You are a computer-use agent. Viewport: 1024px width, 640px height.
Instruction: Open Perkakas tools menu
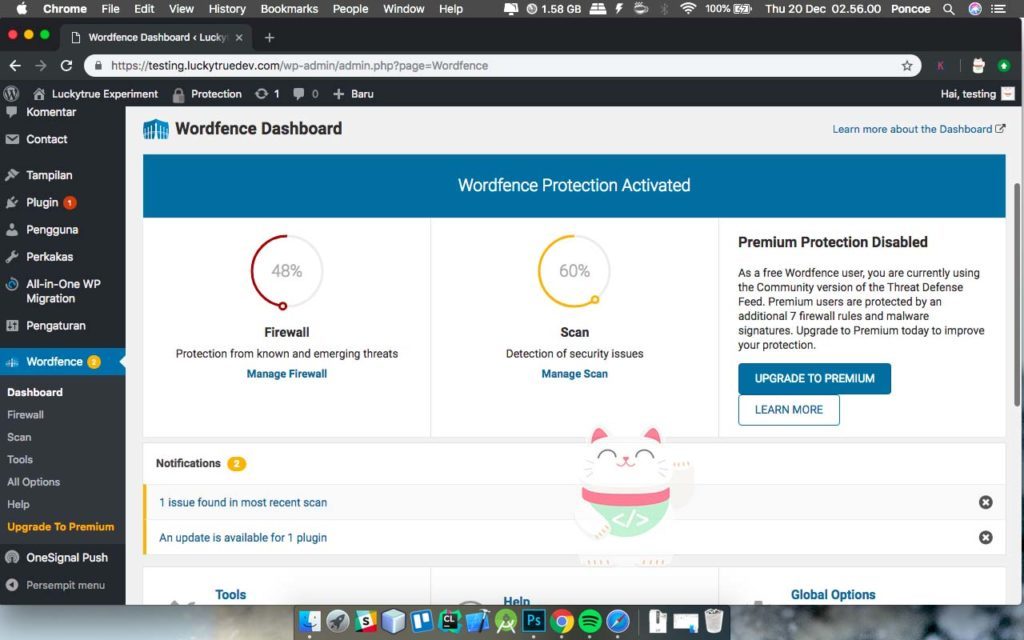(x=49, y=257)
